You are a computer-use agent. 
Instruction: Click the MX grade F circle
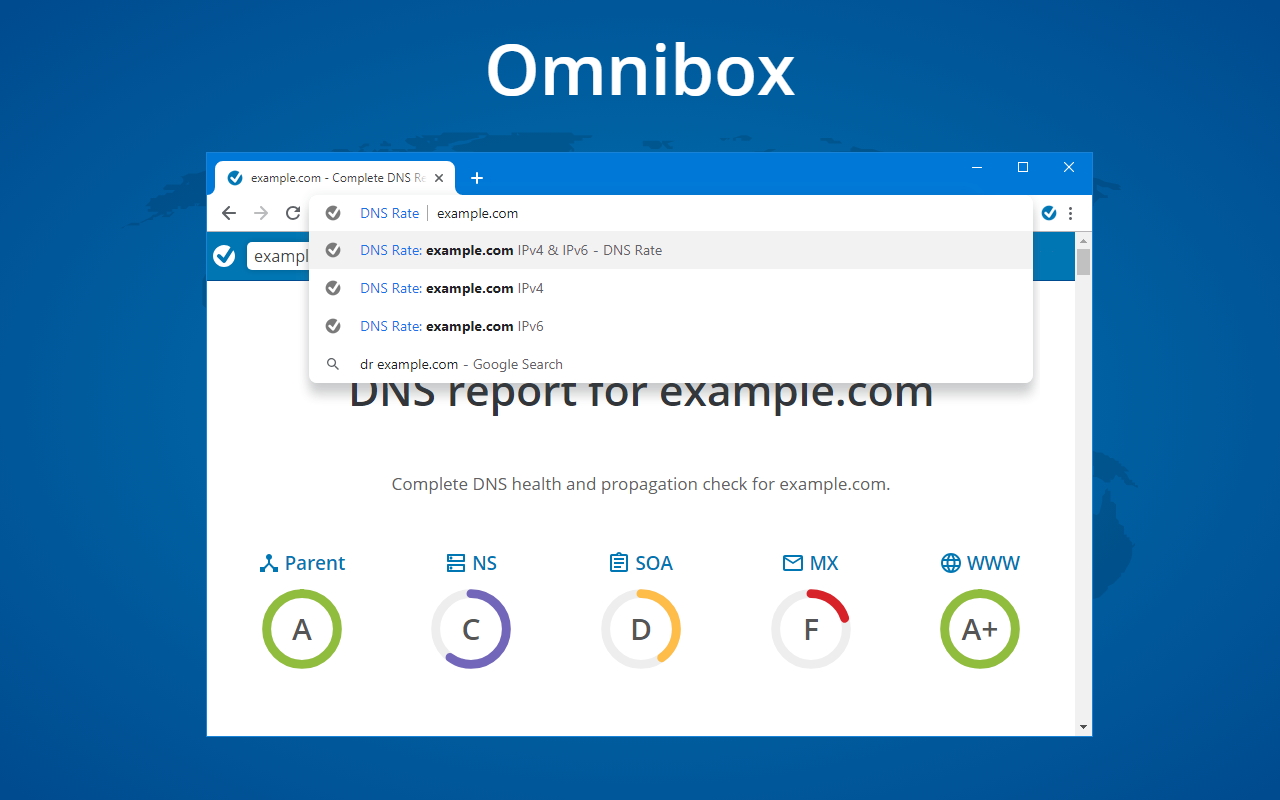tap(811, 629)
